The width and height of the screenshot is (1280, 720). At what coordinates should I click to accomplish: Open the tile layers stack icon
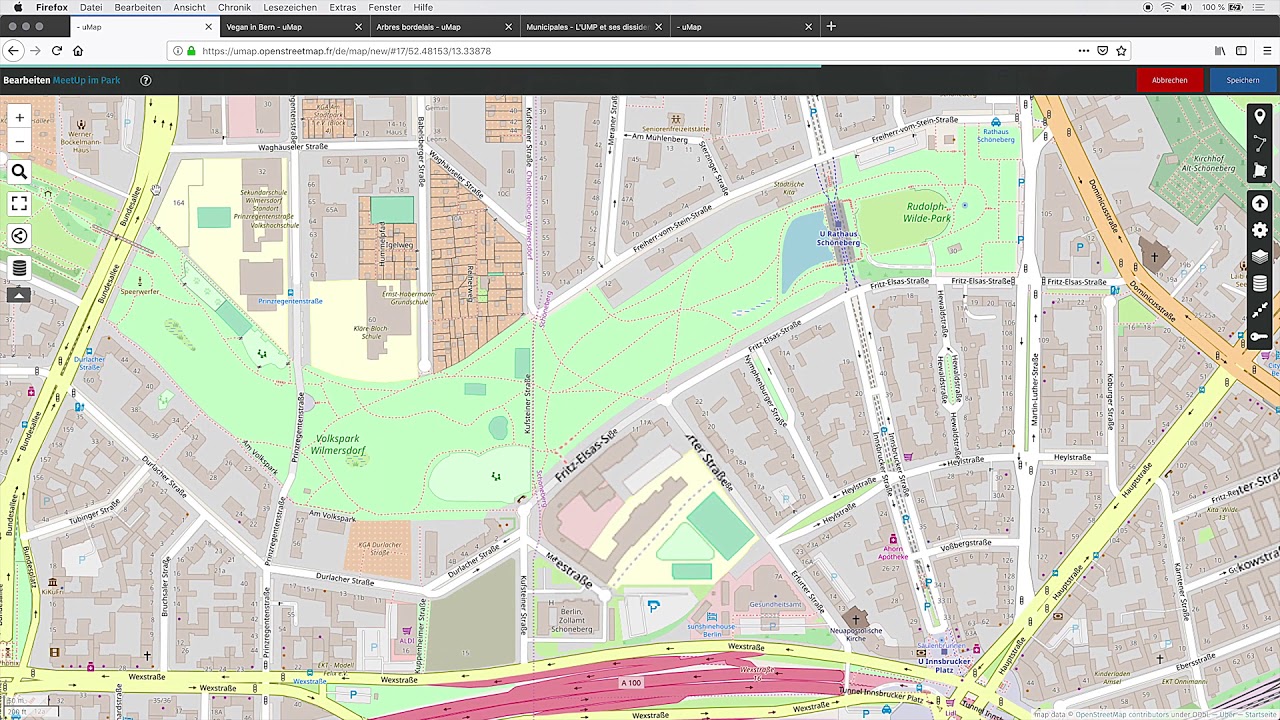point(1260,257)
